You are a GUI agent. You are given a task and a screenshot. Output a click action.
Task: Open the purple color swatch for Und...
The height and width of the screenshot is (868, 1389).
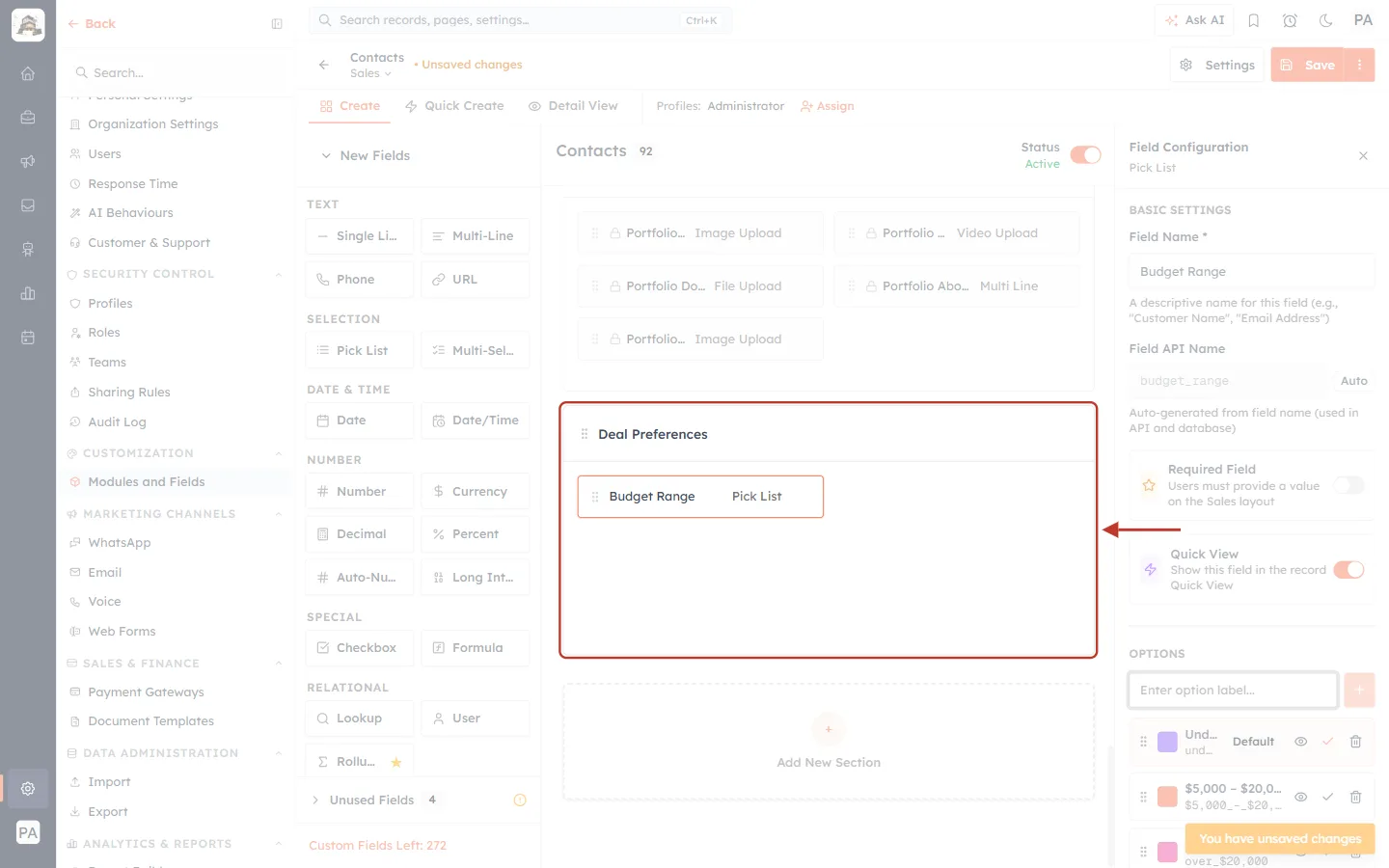click(x=1167, y=742)
